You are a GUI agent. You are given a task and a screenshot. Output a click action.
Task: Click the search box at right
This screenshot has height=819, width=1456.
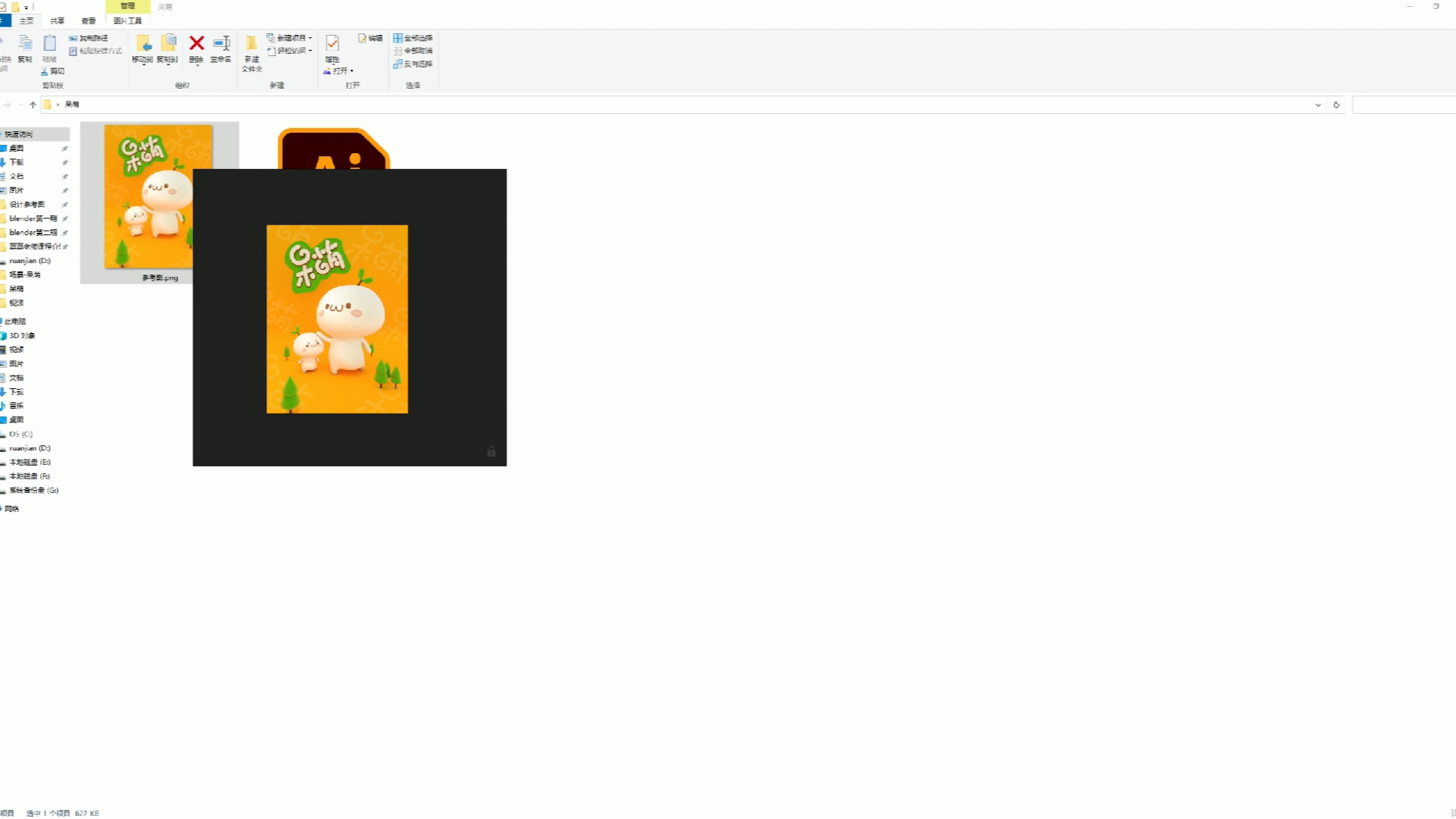(1404, 105)
